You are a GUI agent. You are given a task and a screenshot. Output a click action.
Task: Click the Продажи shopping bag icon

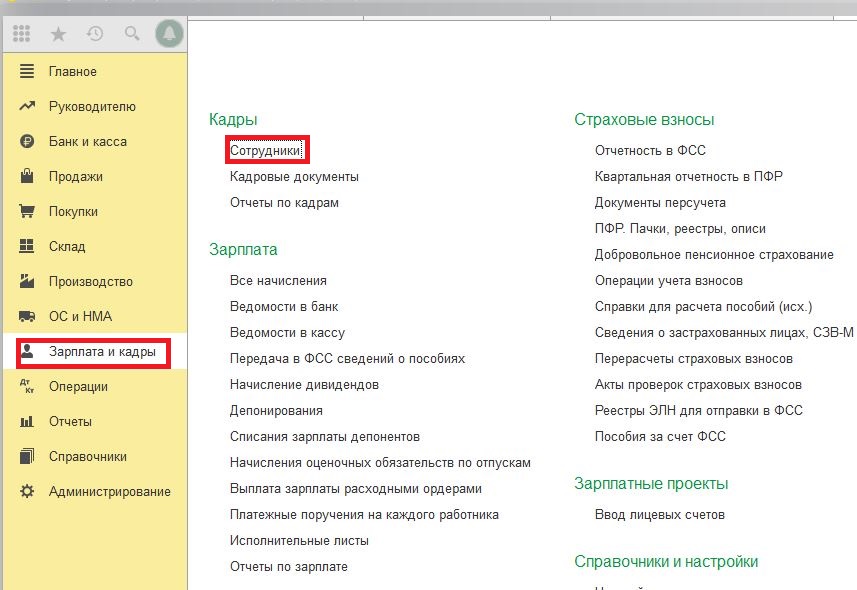coord(27,176)
